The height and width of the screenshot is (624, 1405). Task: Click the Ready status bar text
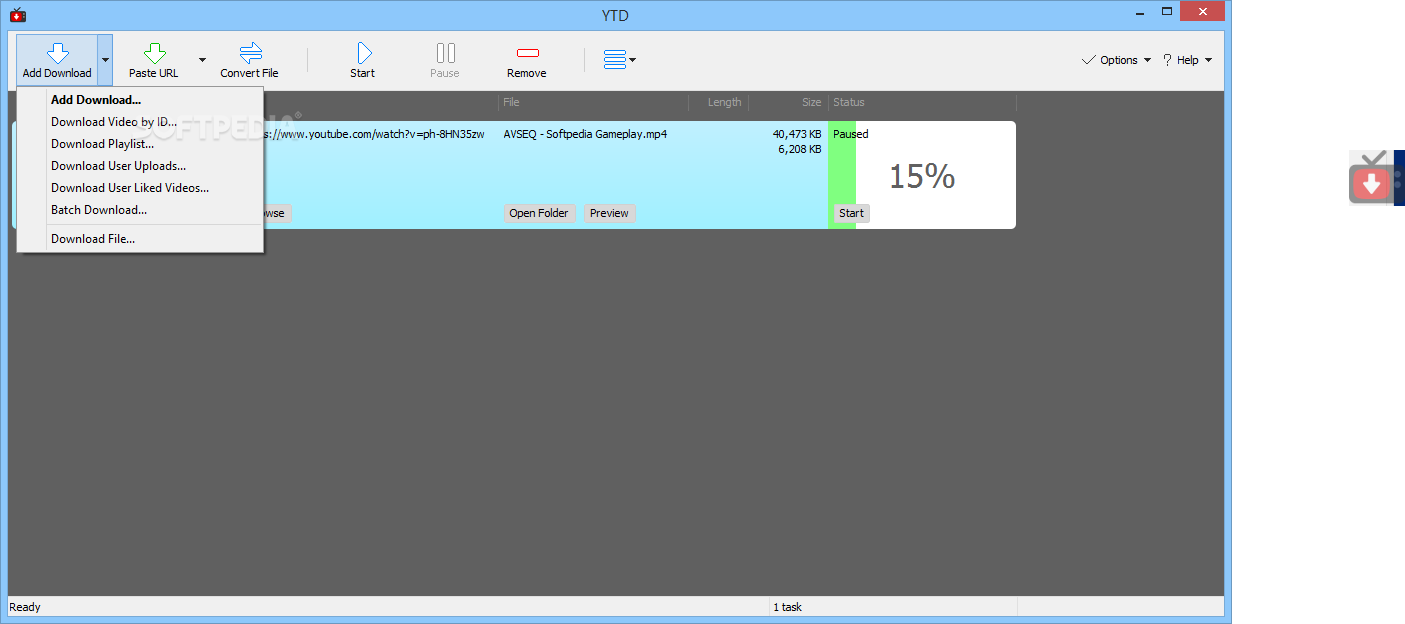point(25,607)
